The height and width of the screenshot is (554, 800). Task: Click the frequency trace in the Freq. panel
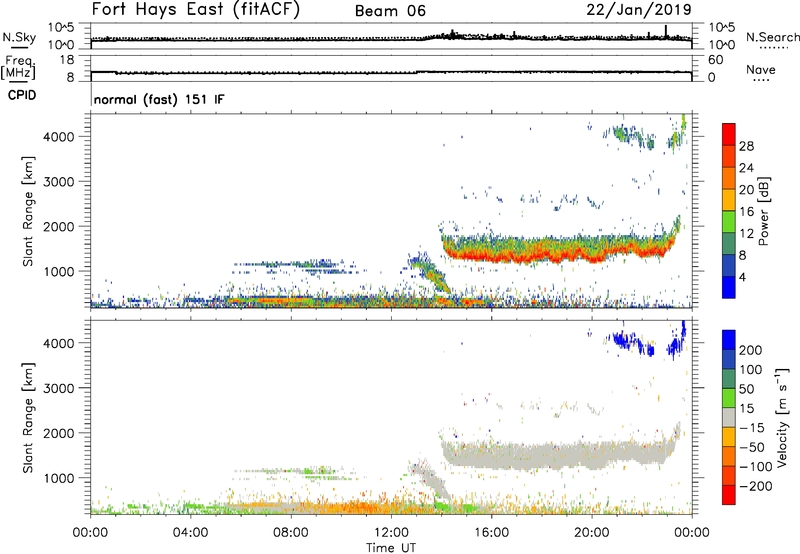[x=391, y=72]
